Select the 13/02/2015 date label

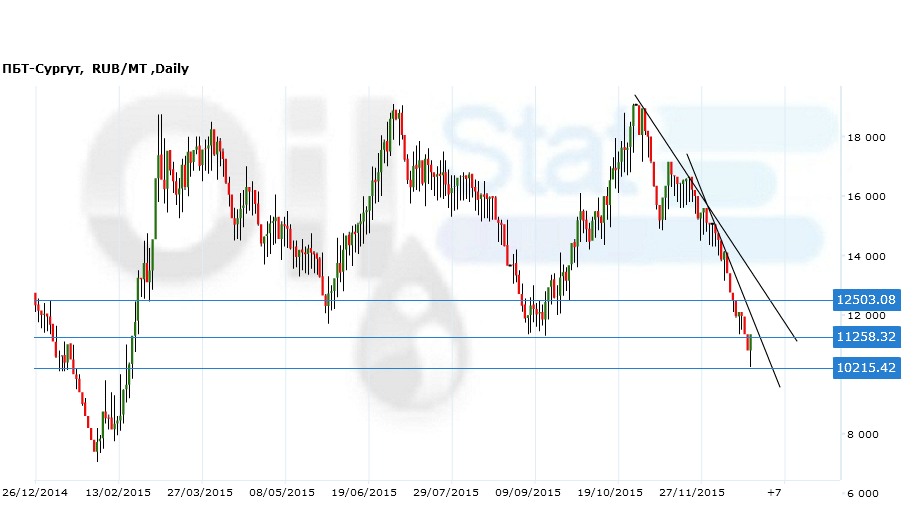118,493
